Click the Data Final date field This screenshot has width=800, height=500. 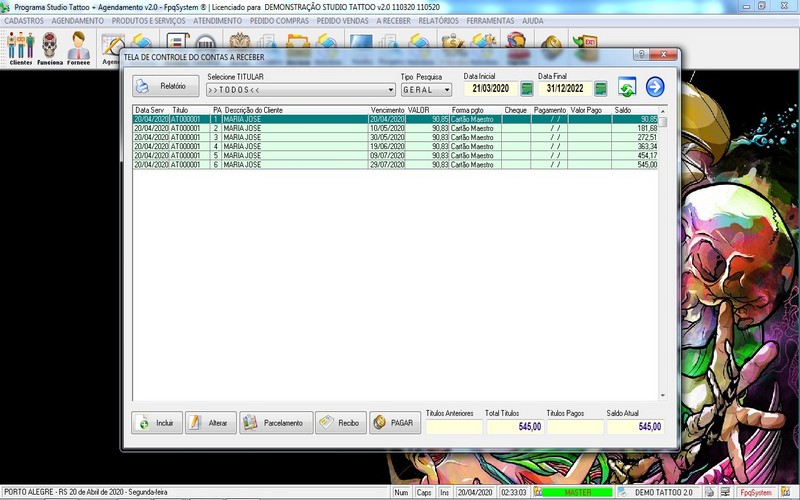[x=565, y=89]
